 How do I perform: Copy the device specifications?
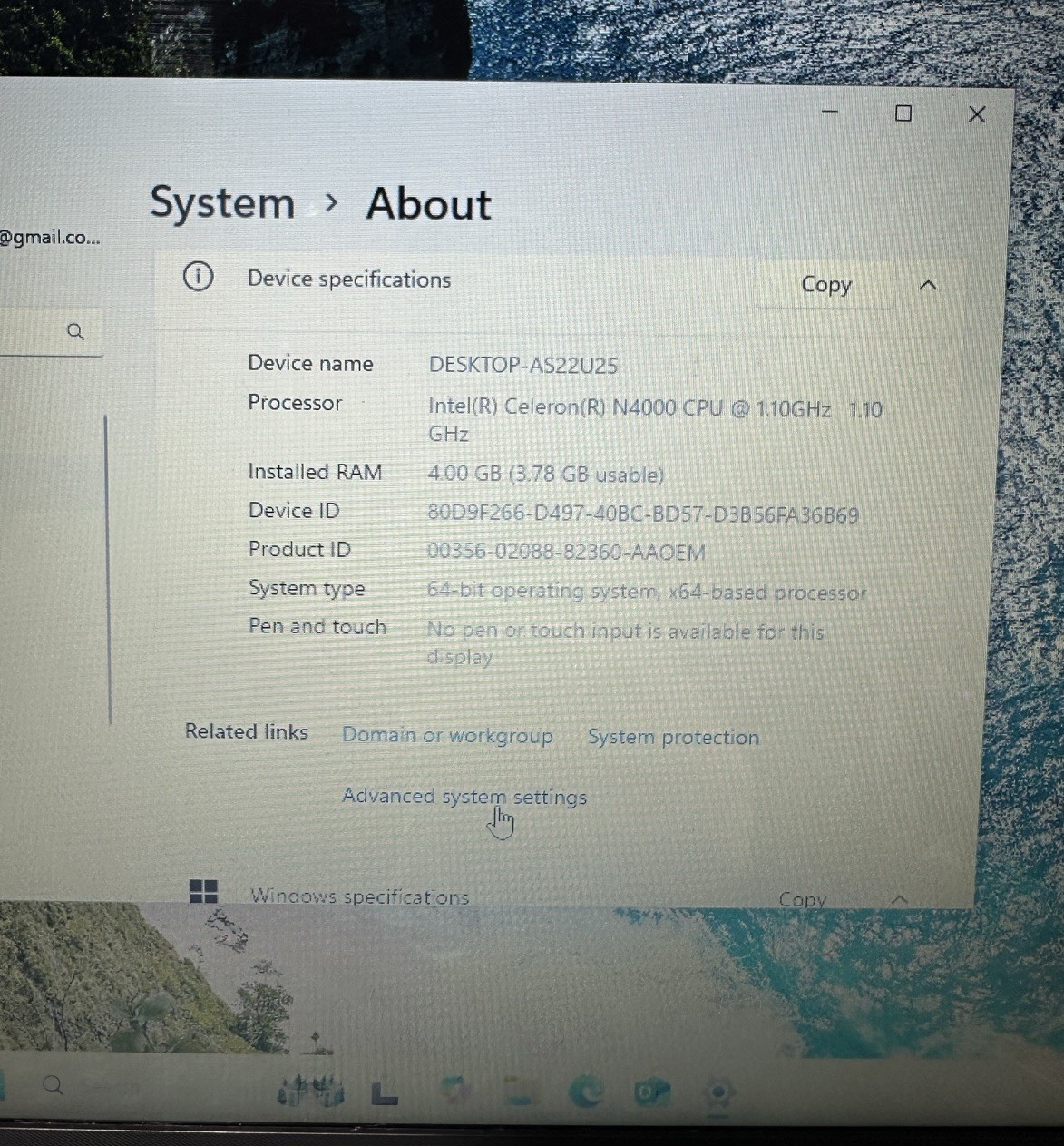click(825, 285)
